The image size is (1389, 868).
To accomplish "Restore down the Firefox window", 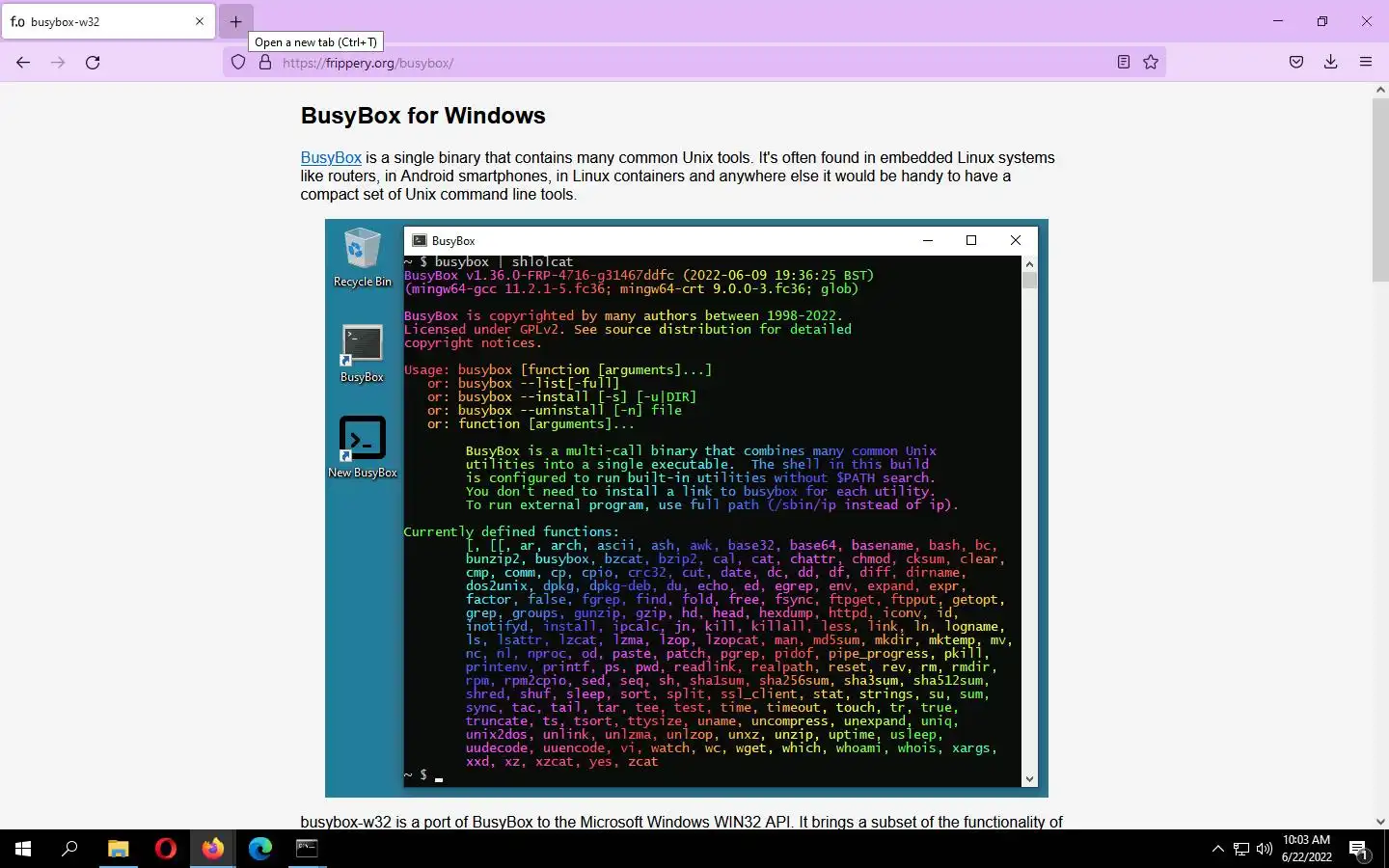I will [1322, 21].
